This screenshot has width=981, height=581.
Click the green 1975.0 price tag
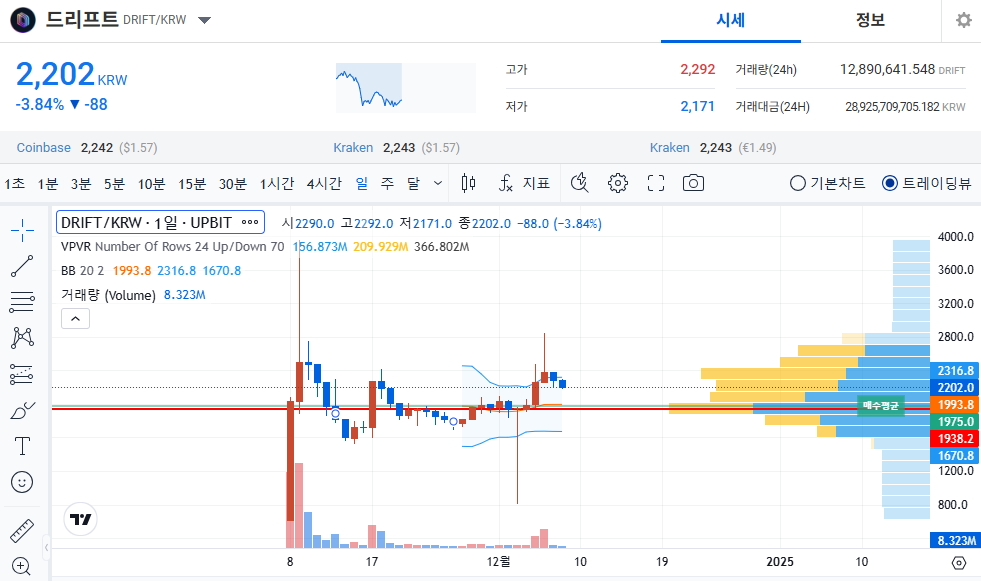coord(955,422)
